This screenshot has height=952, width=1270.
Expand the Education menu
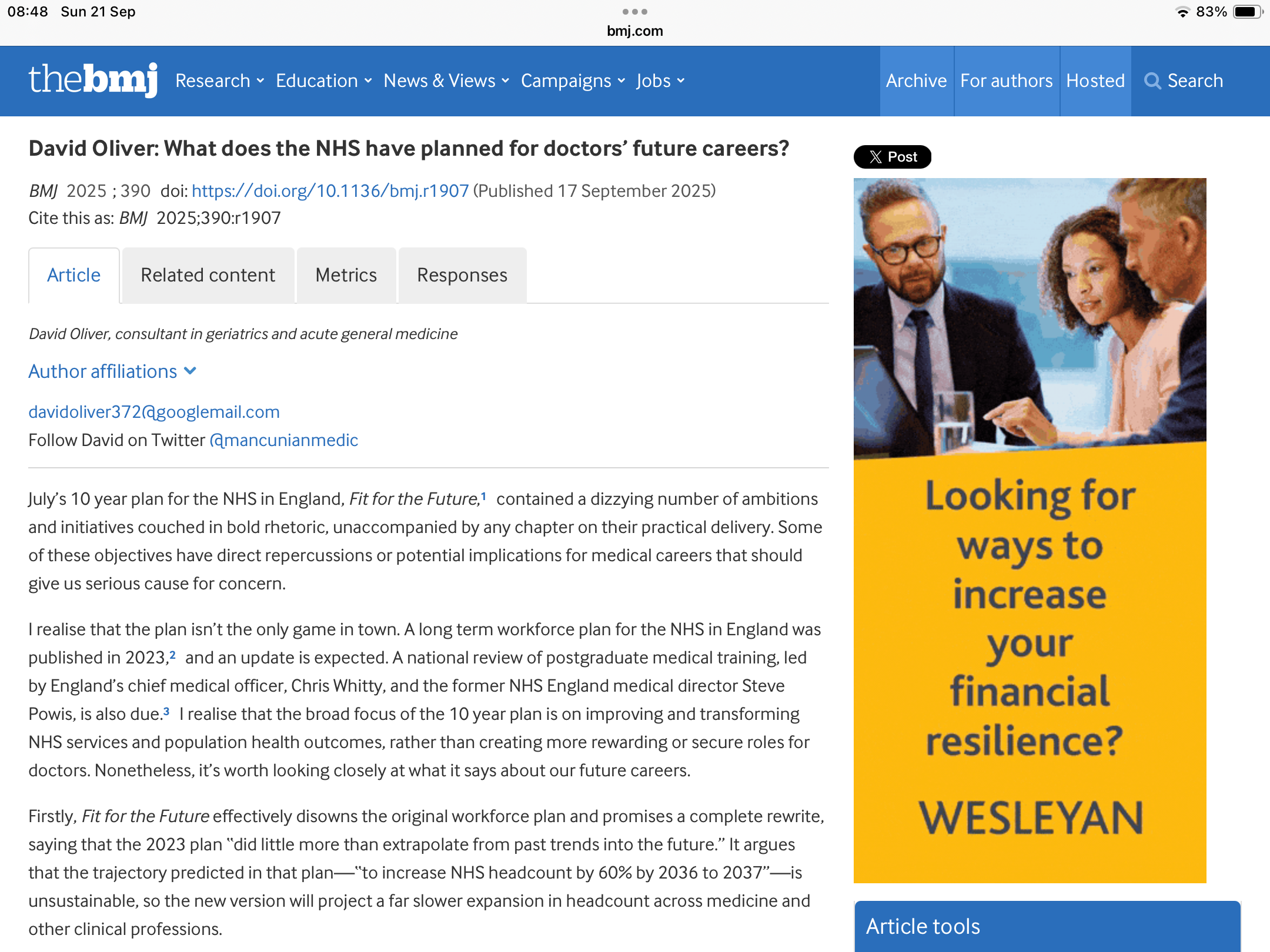click(x=323, y=81)
